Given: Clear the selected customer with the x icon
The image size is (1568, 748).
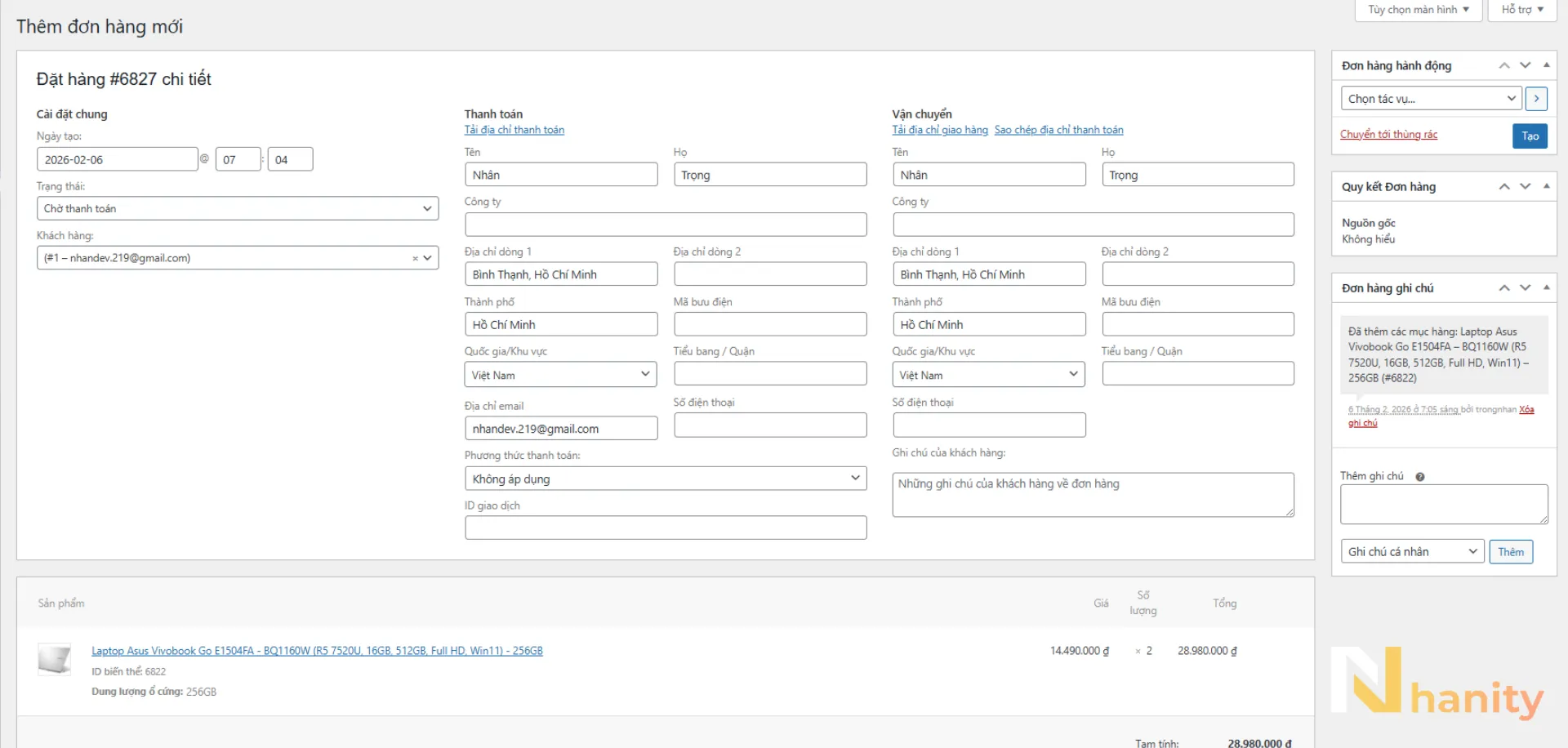Looking at the screenshot, I should click(x=415, y=258).
